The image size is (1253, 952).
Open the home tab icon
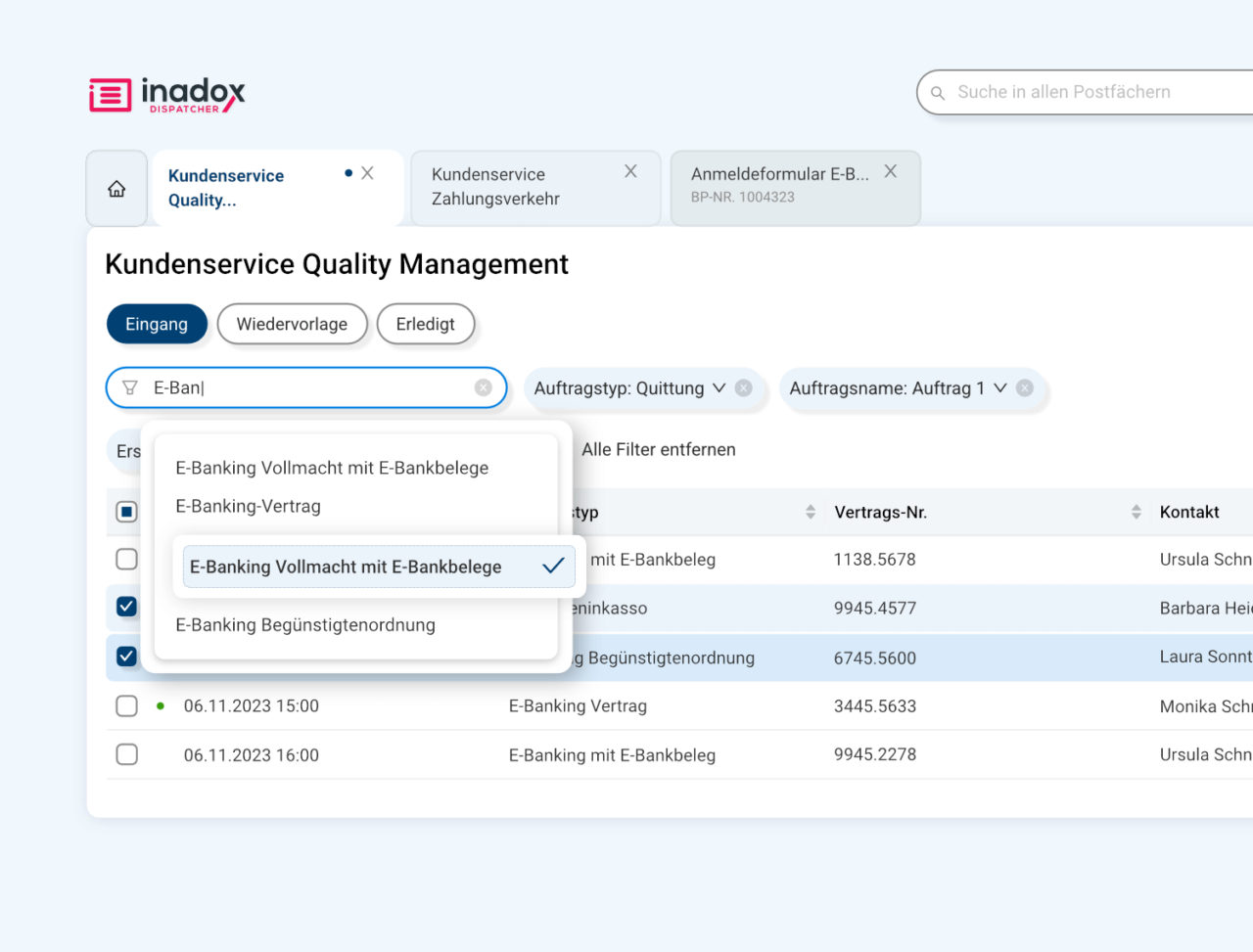pos(116,189)
